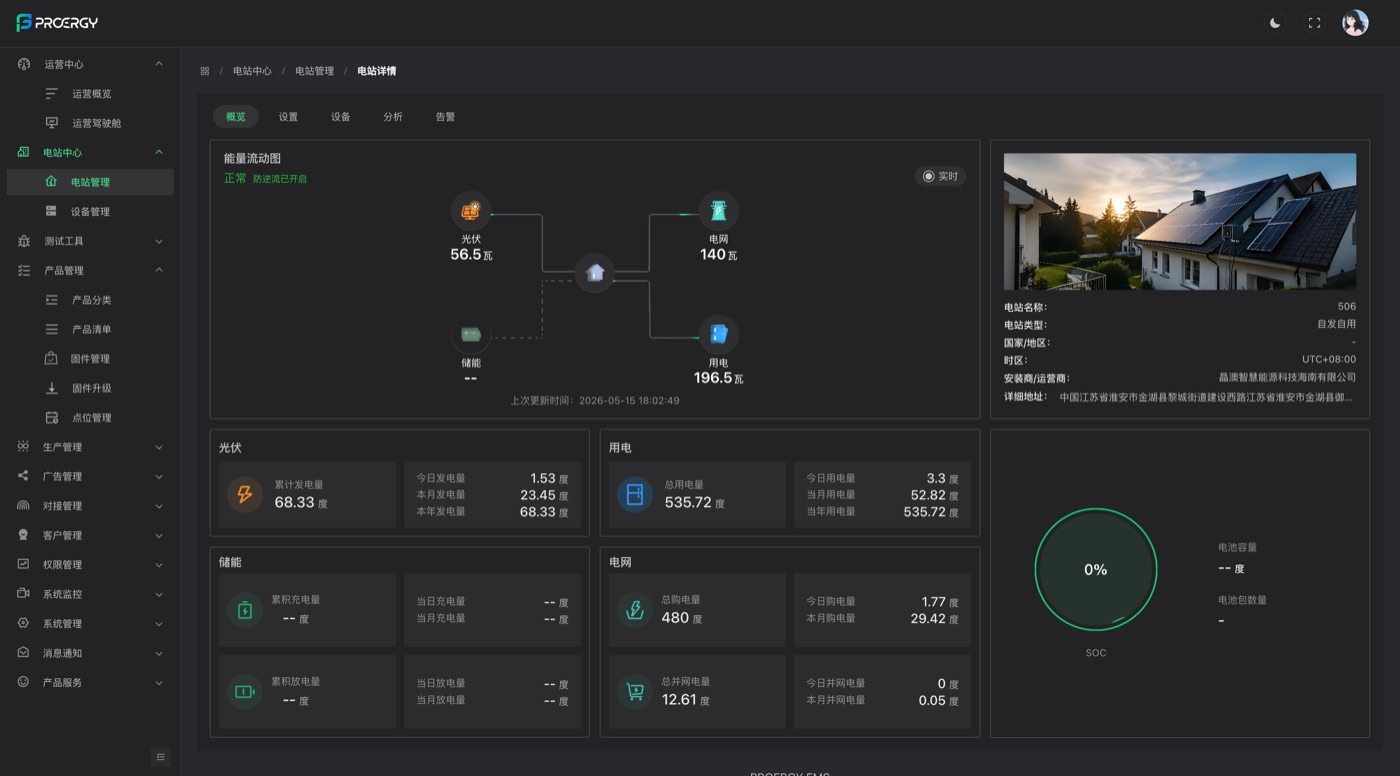Viewport: 1400px width, 776px height.
Task: Open 运营驾驶舱 in the sidebar
Action: (90, 123)
